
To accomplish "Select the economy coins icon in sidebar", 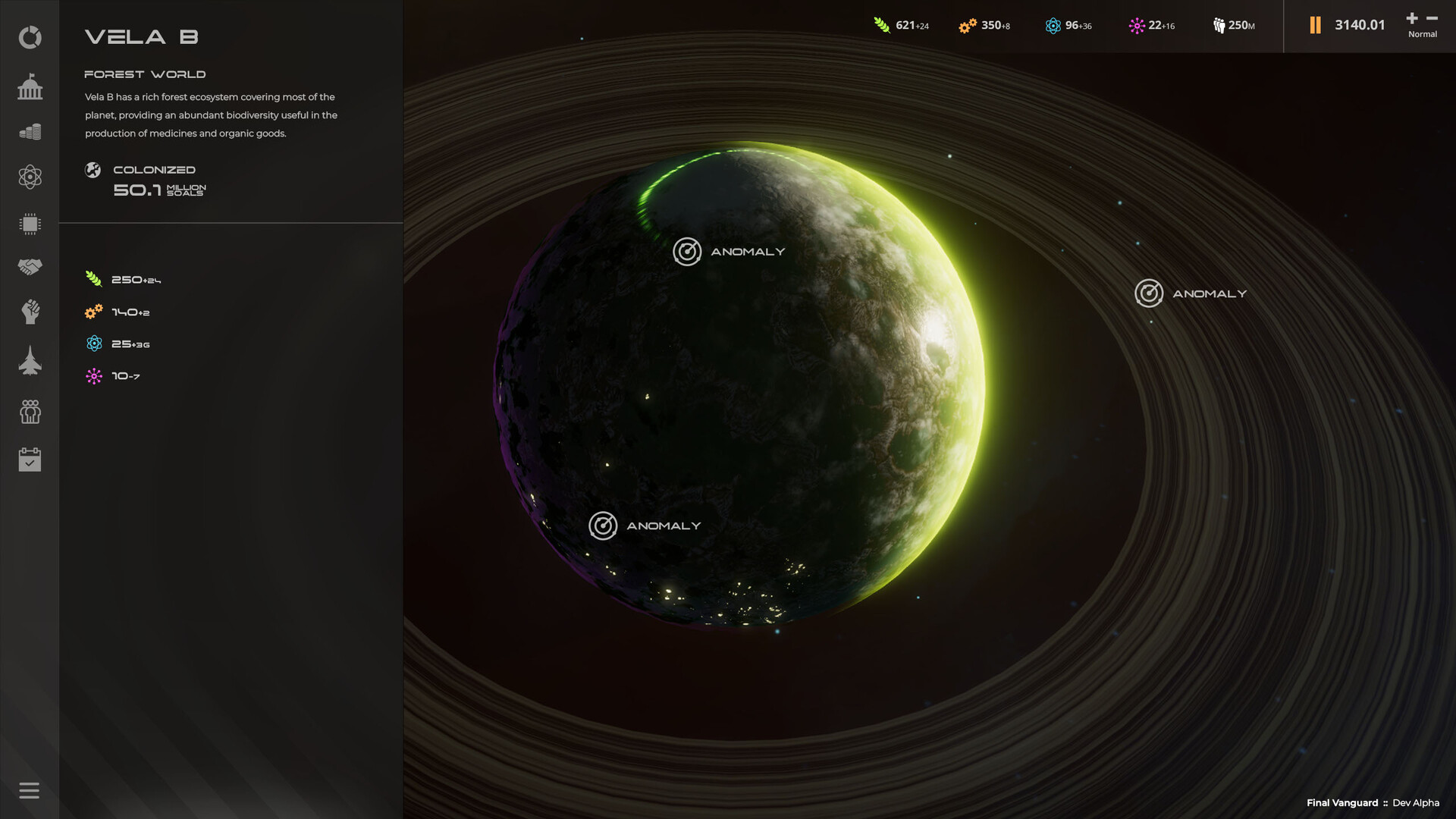I will (x=30, y=131).
